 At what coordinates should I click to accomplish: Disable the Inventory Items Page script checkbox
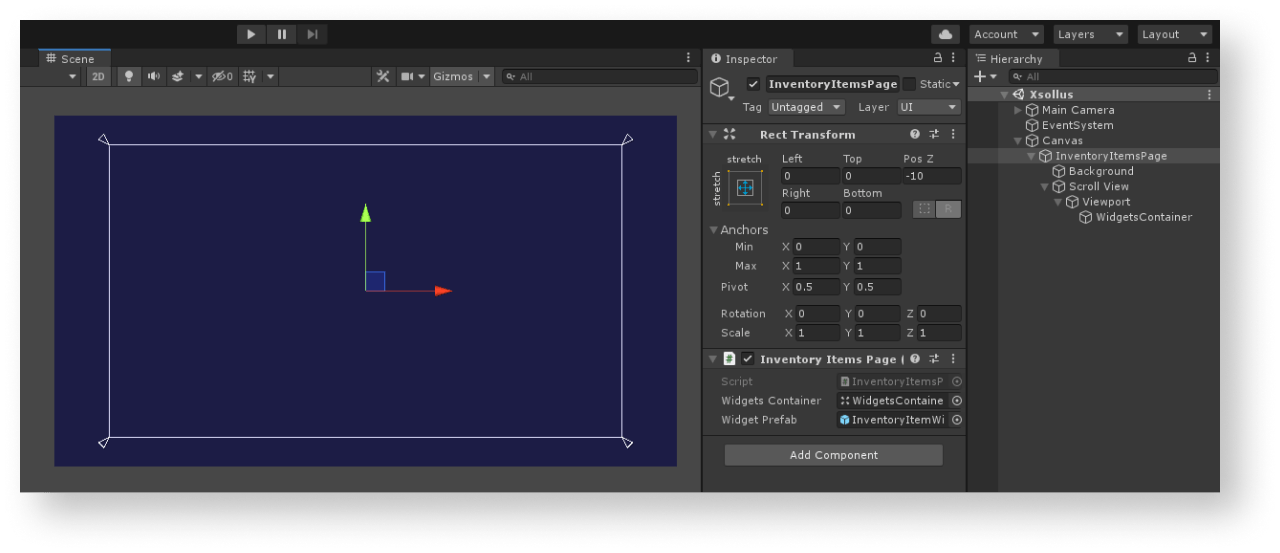[x=747, y=359]
